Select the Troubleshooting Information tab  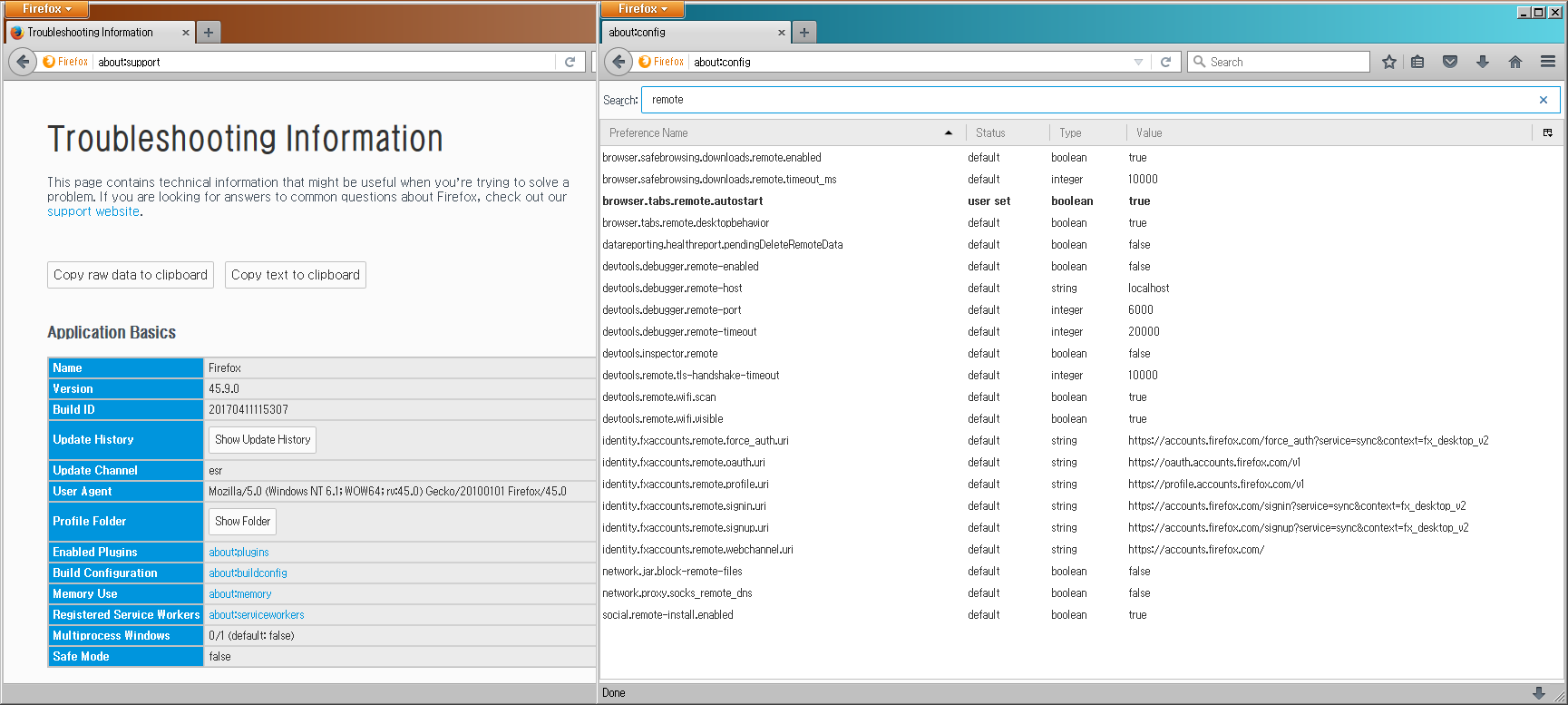point(98,33)
